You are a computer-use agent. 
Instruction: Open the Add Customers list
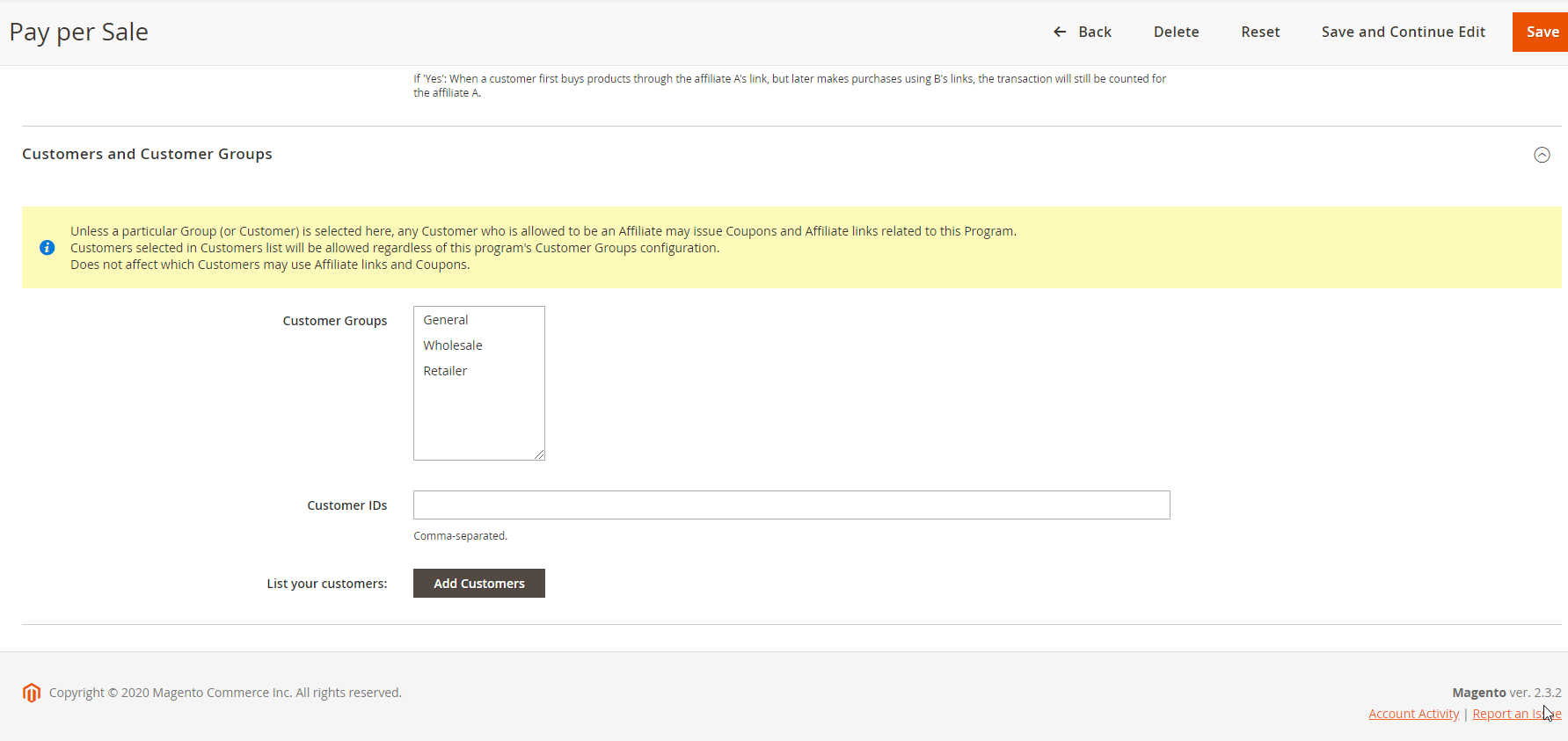click(x=479, y=584)
